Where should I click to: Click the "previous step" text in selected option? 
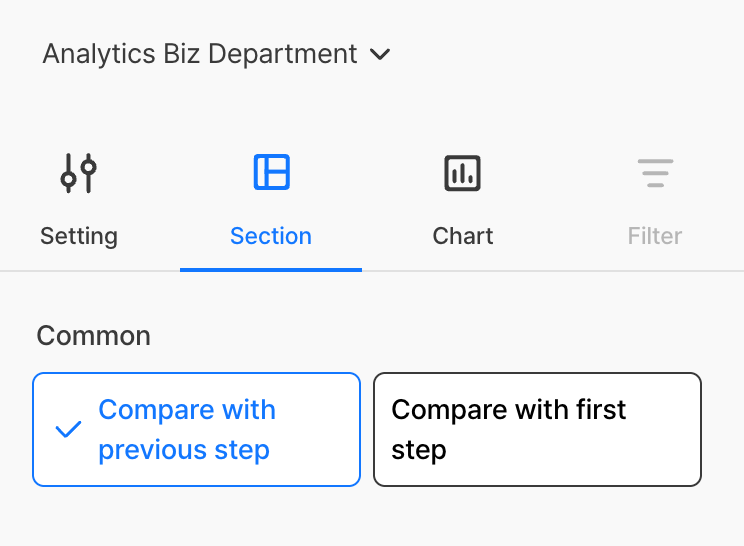pyautogui.click(x=184, y=450)
